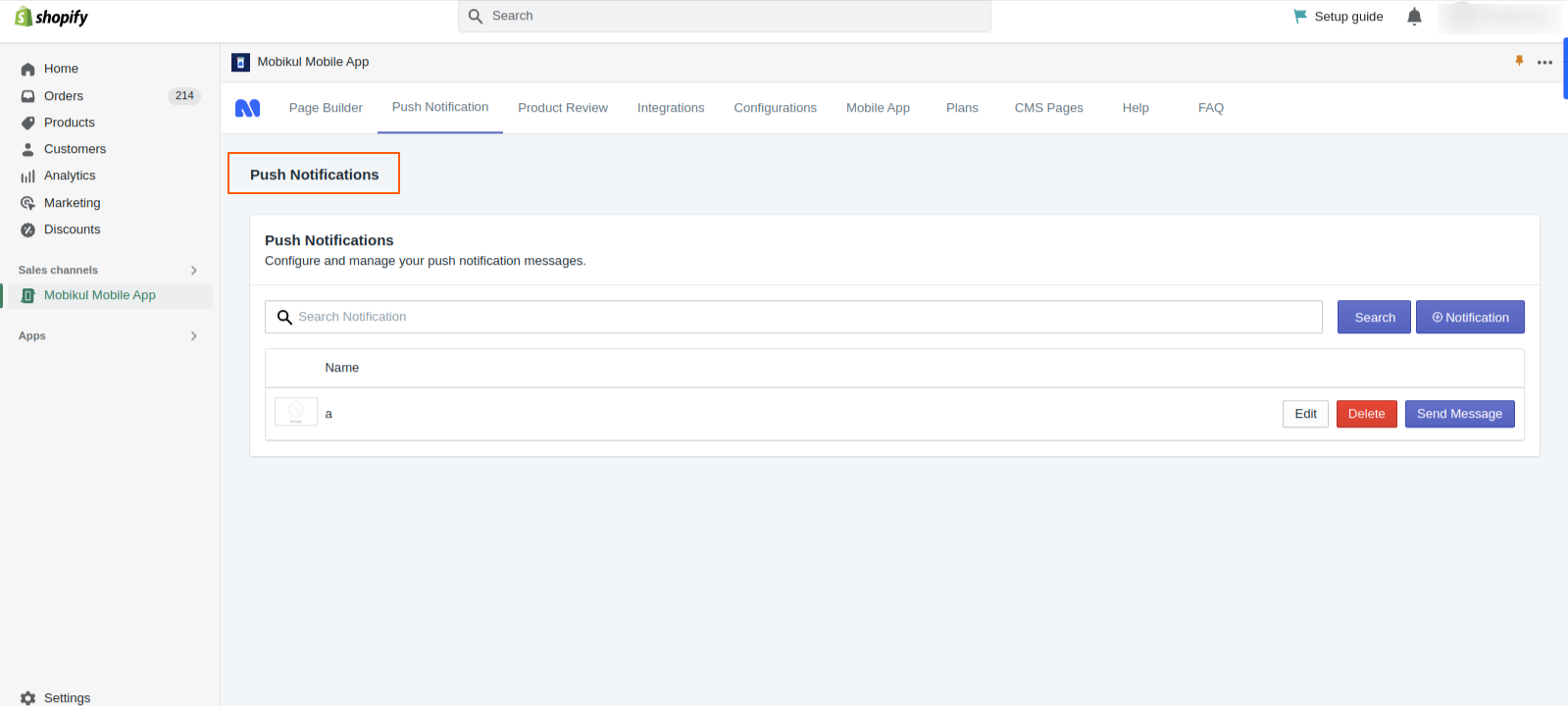Screen dimensions: 1568x706
Task: Open the Configurations tab
Action: (x=775, y=108)
